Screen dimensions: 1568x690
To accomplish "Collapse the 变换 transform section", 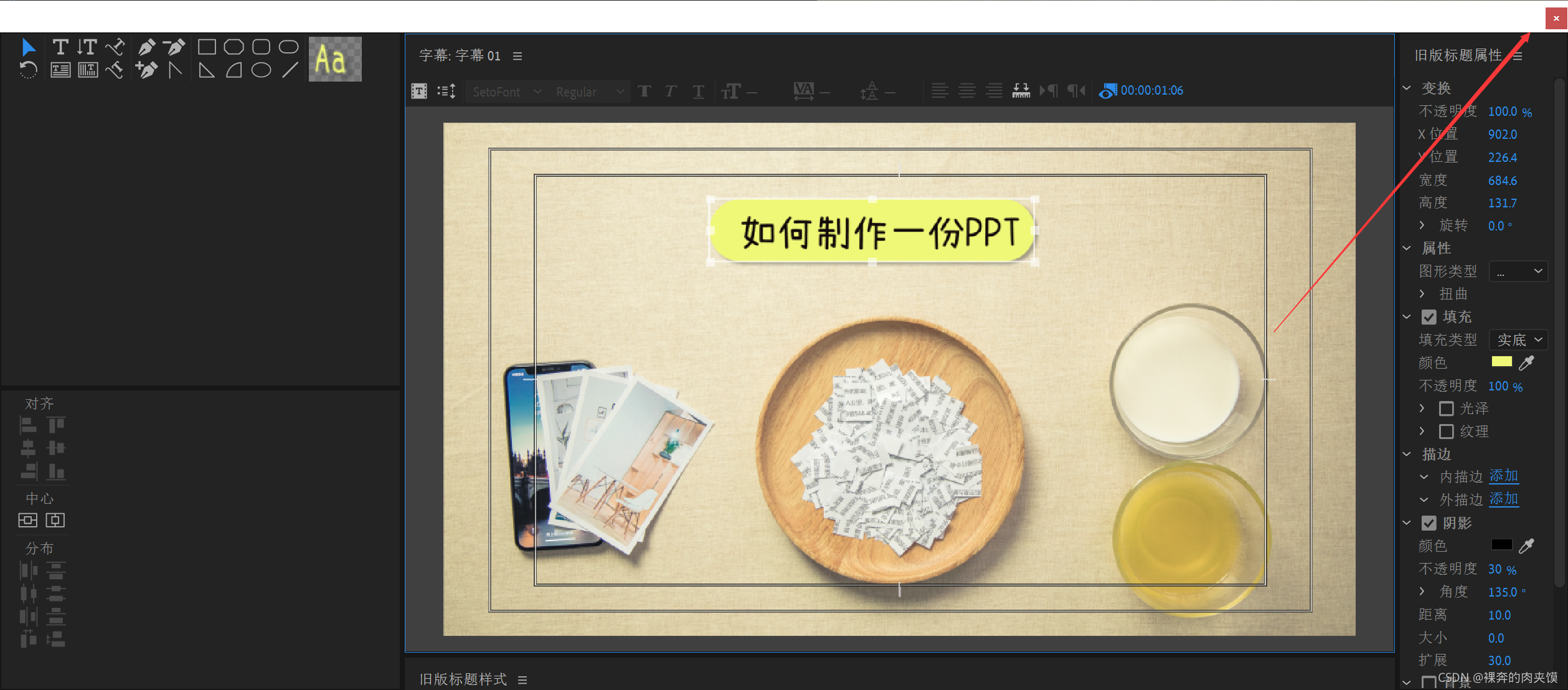I will 1407,88.
